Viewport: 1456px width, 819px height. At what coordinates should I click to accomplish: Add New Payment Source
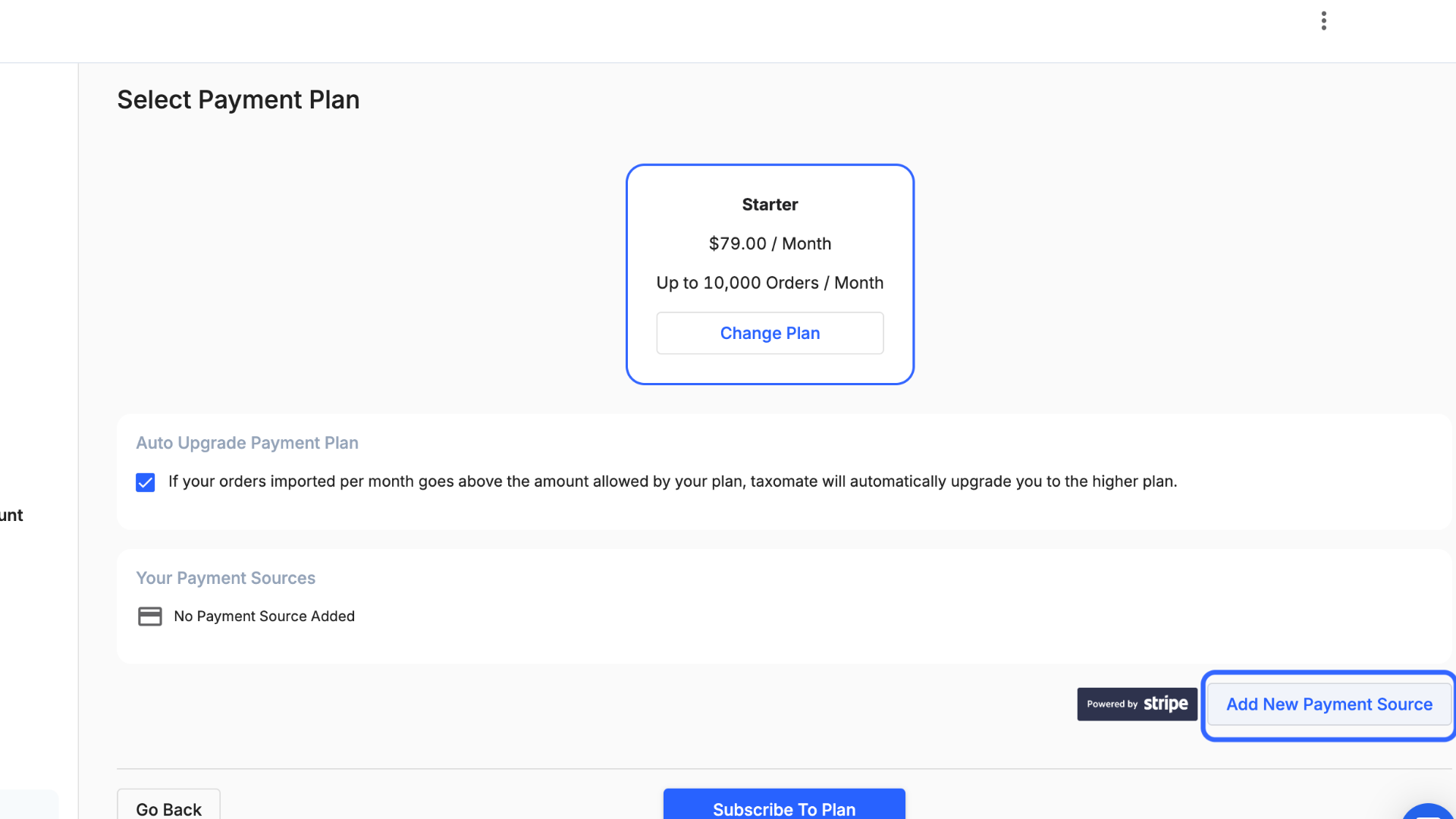point(1329,704)
